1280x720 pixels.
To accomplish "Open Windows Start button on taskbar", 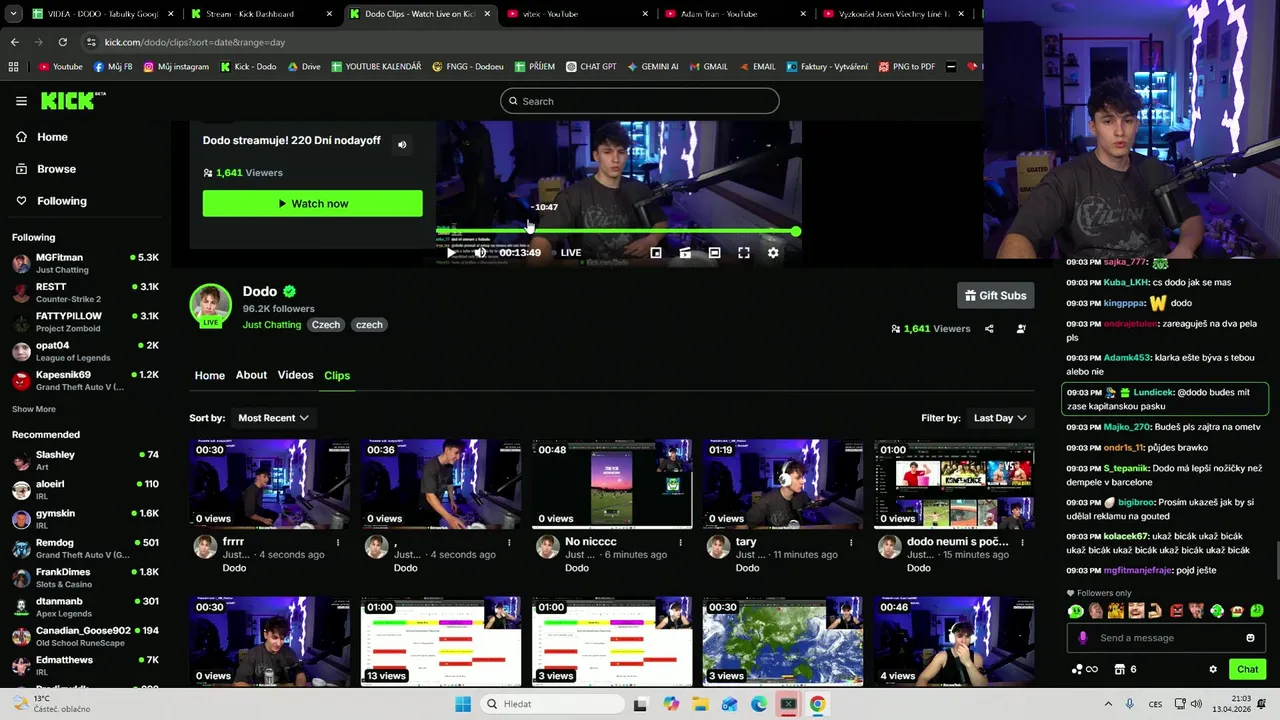I will click(462, 704).
